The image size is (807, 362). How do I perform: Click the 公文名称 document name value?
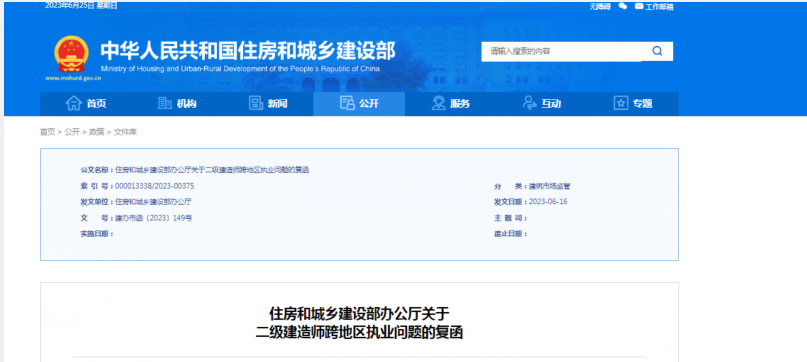pyautogui.click(x=212, y=169)
